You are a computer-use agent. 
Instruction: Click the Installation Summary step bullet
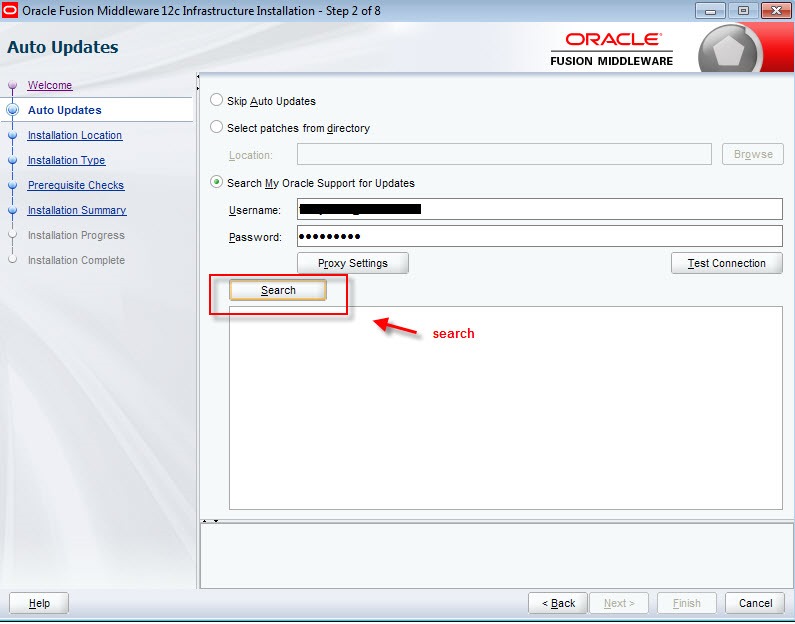point(13,210)
